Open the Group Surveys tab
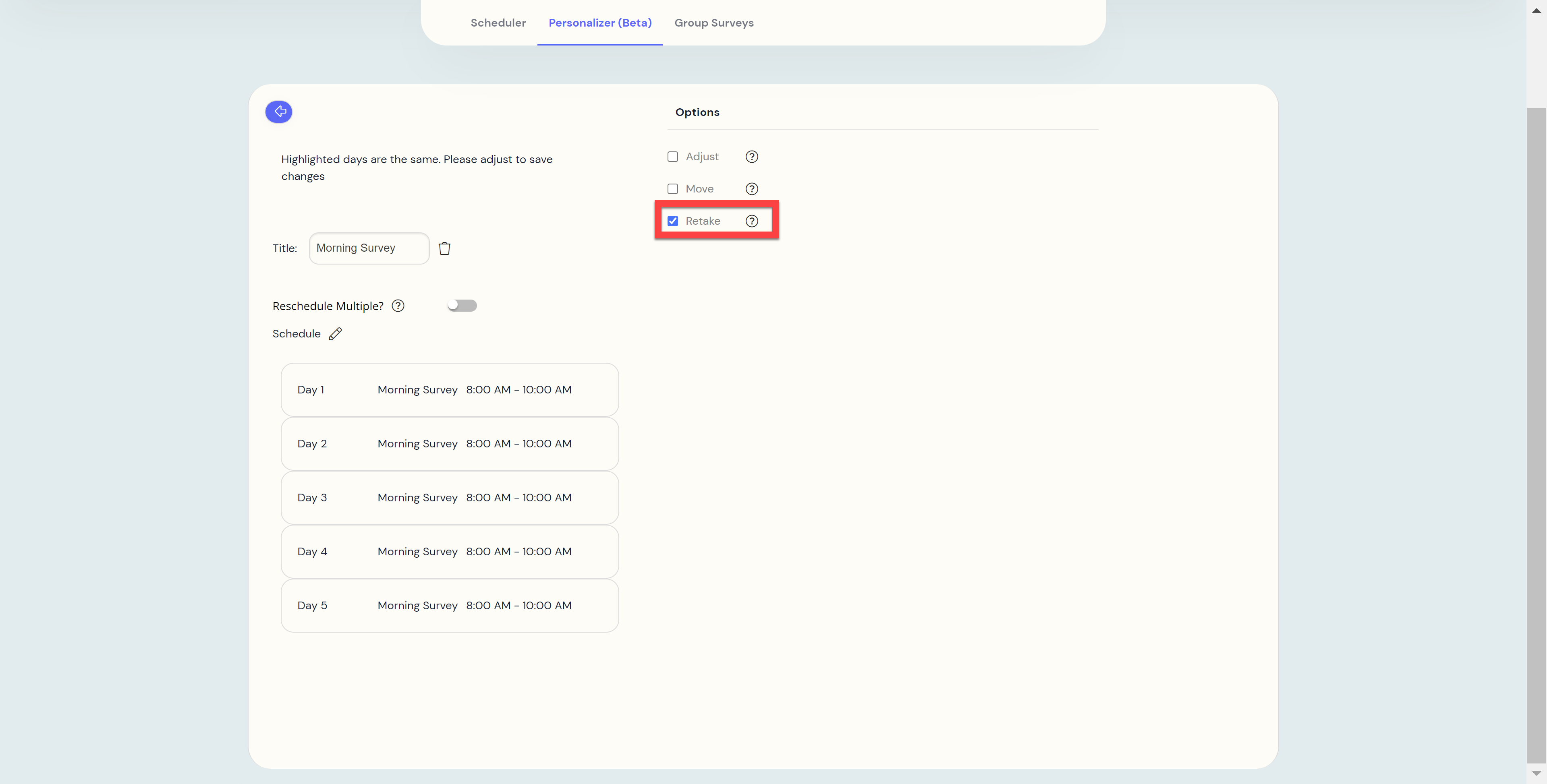 713,23
